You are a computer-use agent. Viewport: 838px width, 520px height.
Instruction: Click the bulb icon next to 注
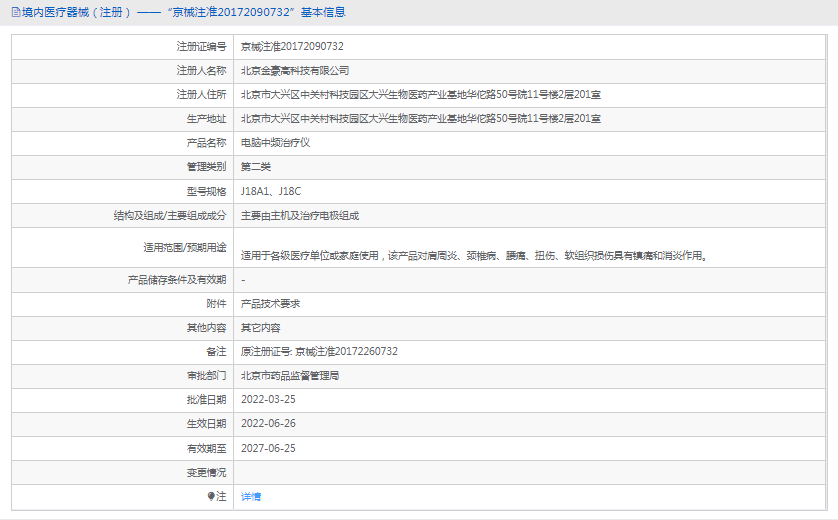coord(211,496)
